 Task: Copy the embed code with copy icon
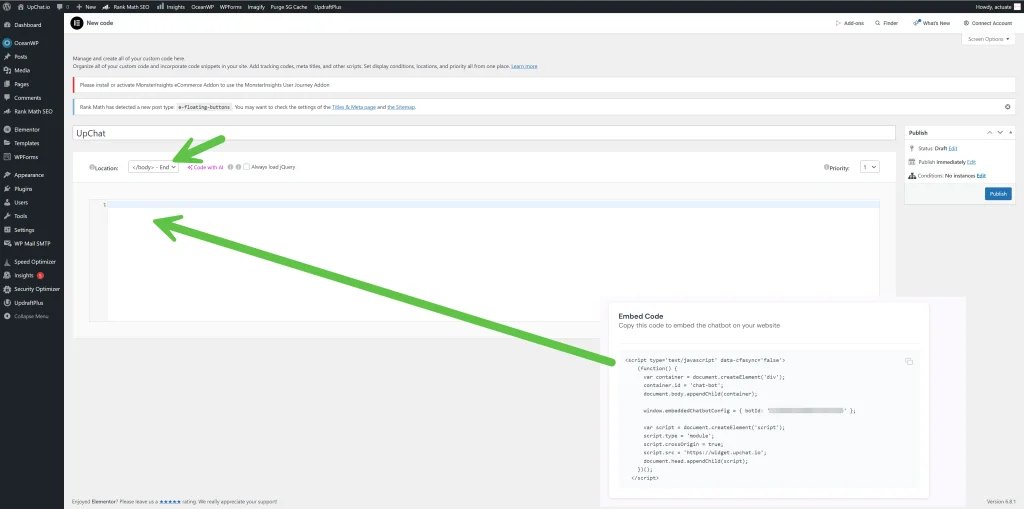pos(908,361)
